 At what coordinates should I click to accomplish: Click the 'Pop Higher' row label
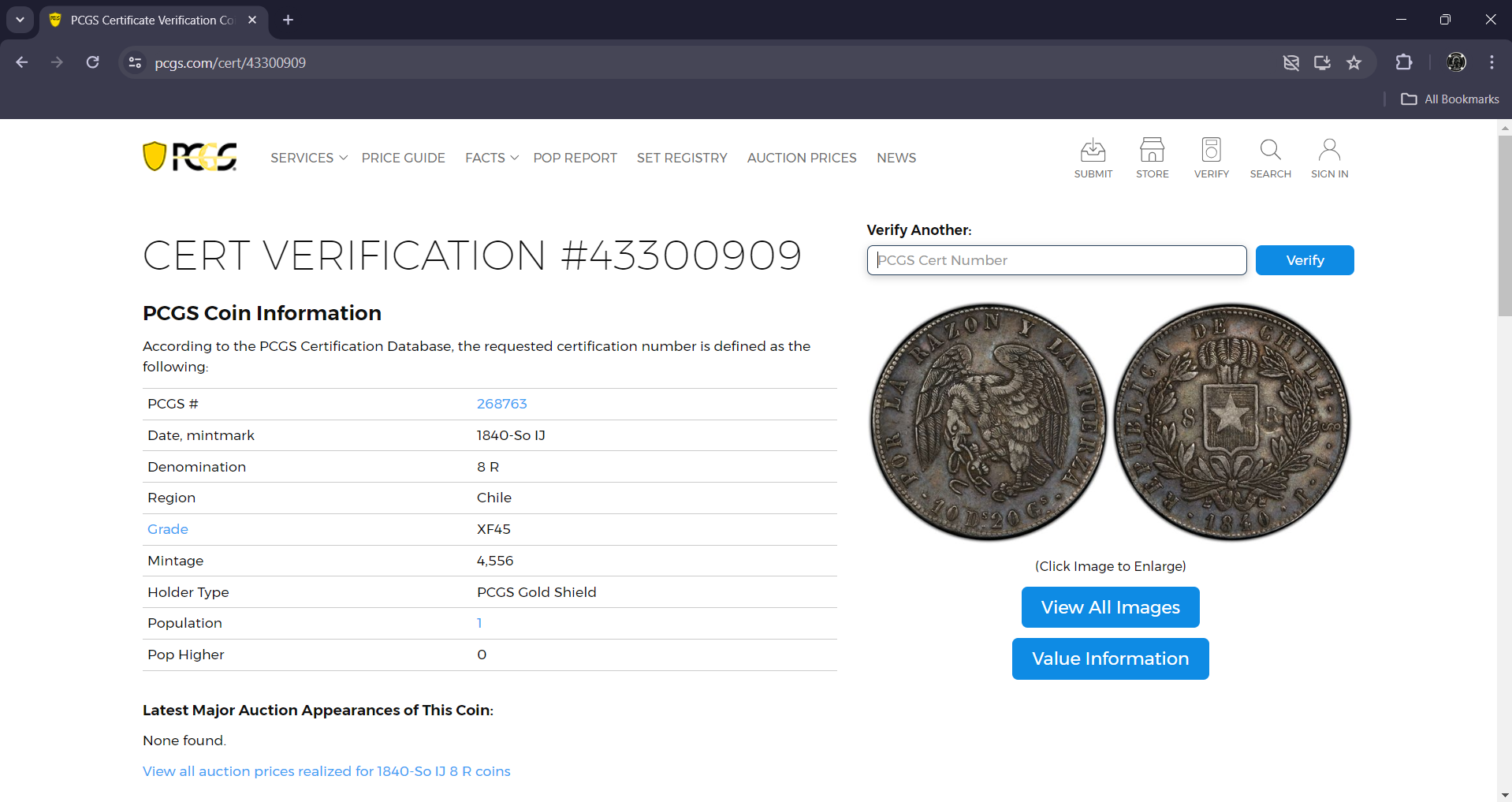tap(186, 655)
